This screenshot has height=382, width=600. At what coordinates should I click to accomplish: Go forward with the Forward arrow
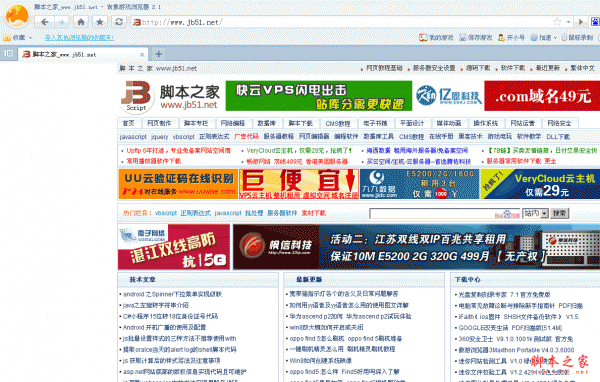61,22
